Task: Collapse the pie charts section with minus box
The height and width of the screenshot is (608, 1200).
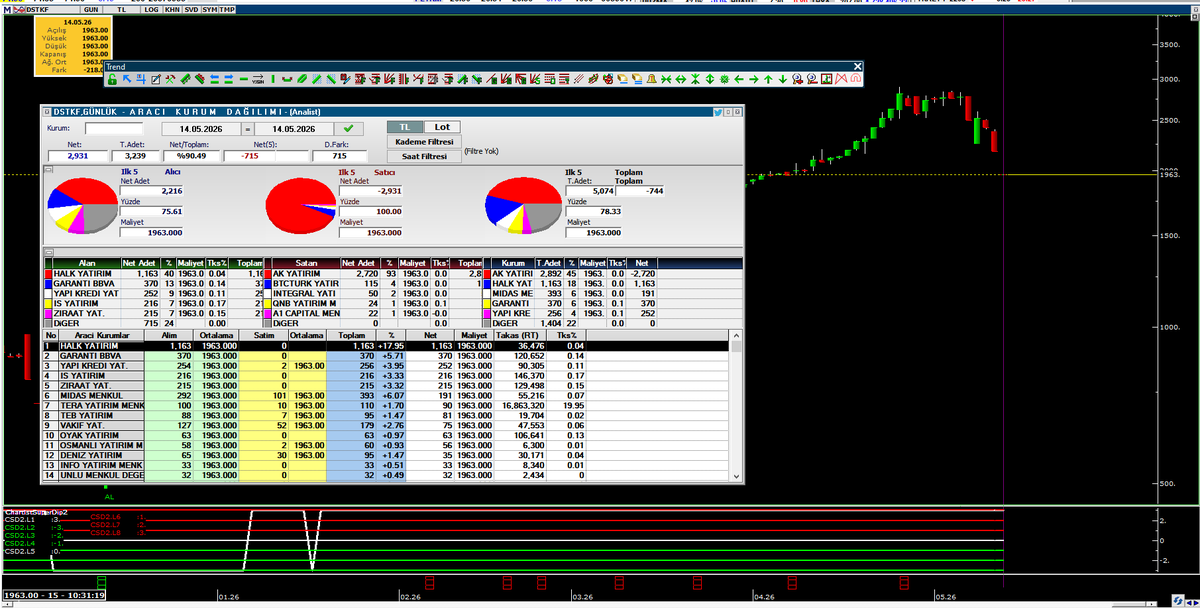Action: tap(46, 170)
